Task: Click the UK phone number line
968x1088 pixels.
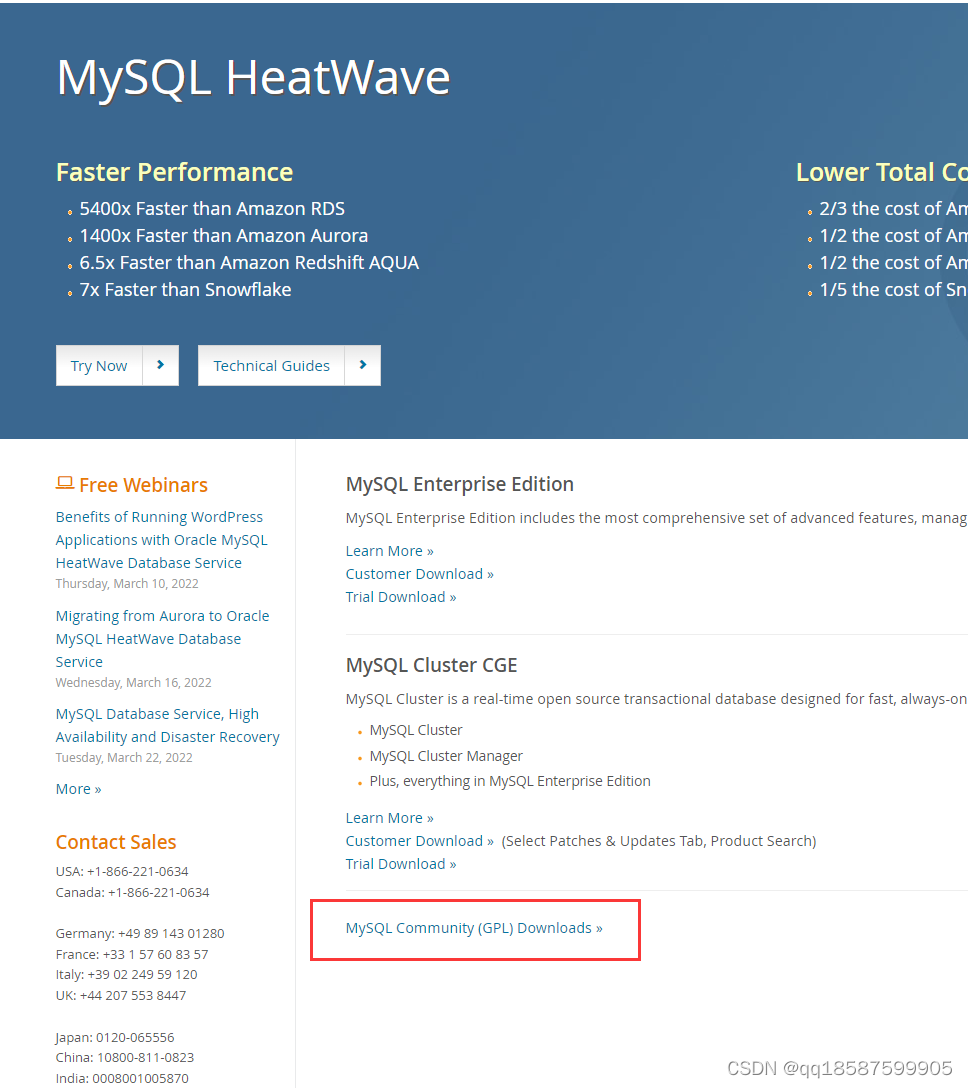Action: 121,996
